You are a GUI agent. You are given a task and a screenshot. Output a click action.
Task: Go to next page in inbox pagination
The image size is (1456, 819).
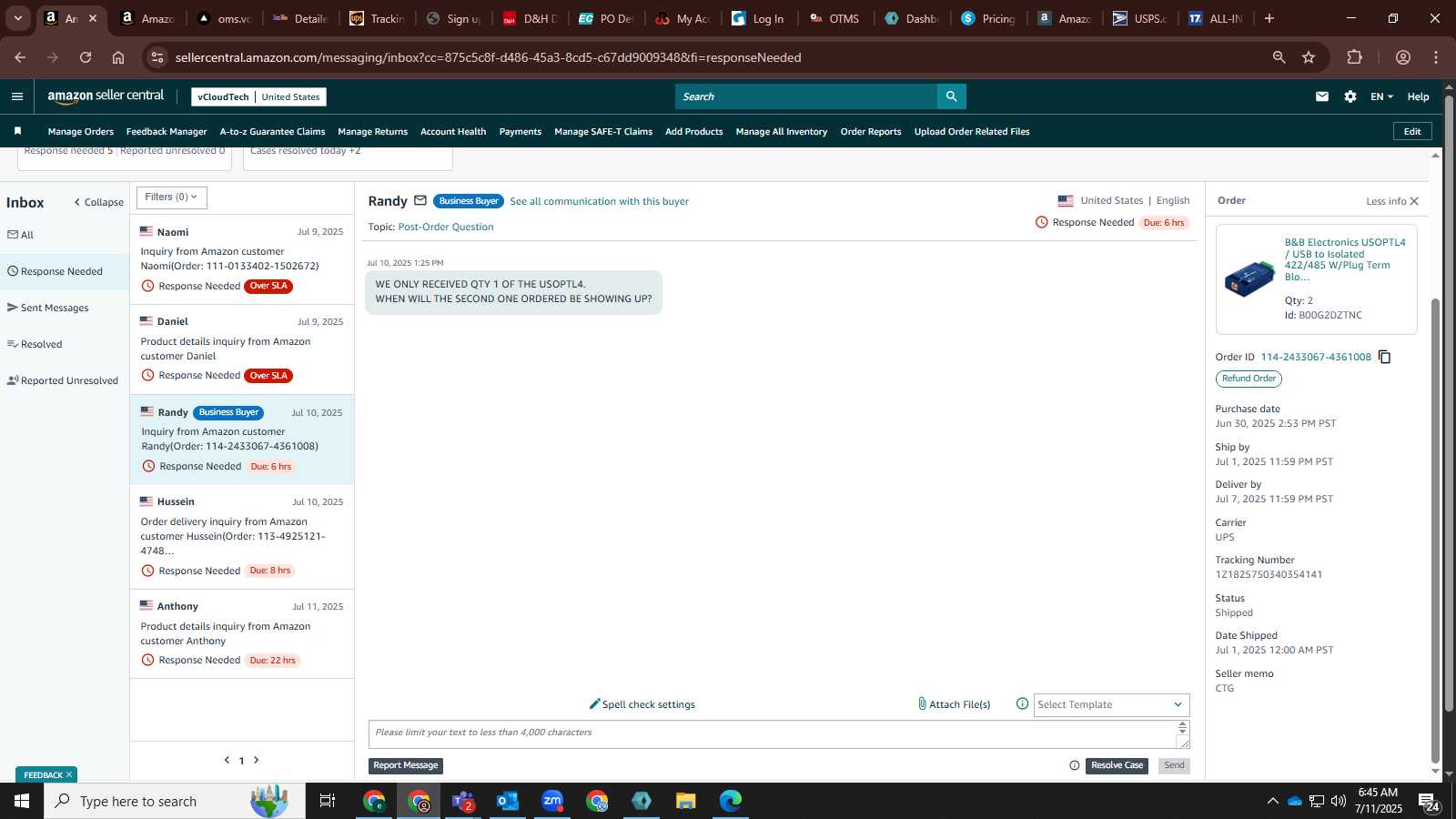[x=257, y=760]
